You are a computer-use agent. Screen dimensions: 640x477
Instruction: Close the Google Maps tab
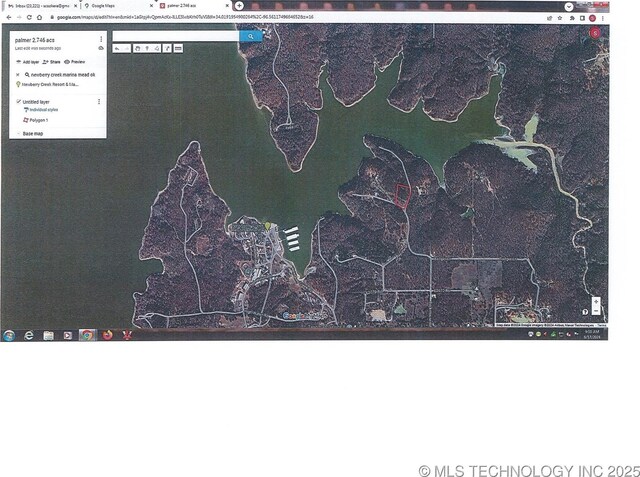[151, 6]
